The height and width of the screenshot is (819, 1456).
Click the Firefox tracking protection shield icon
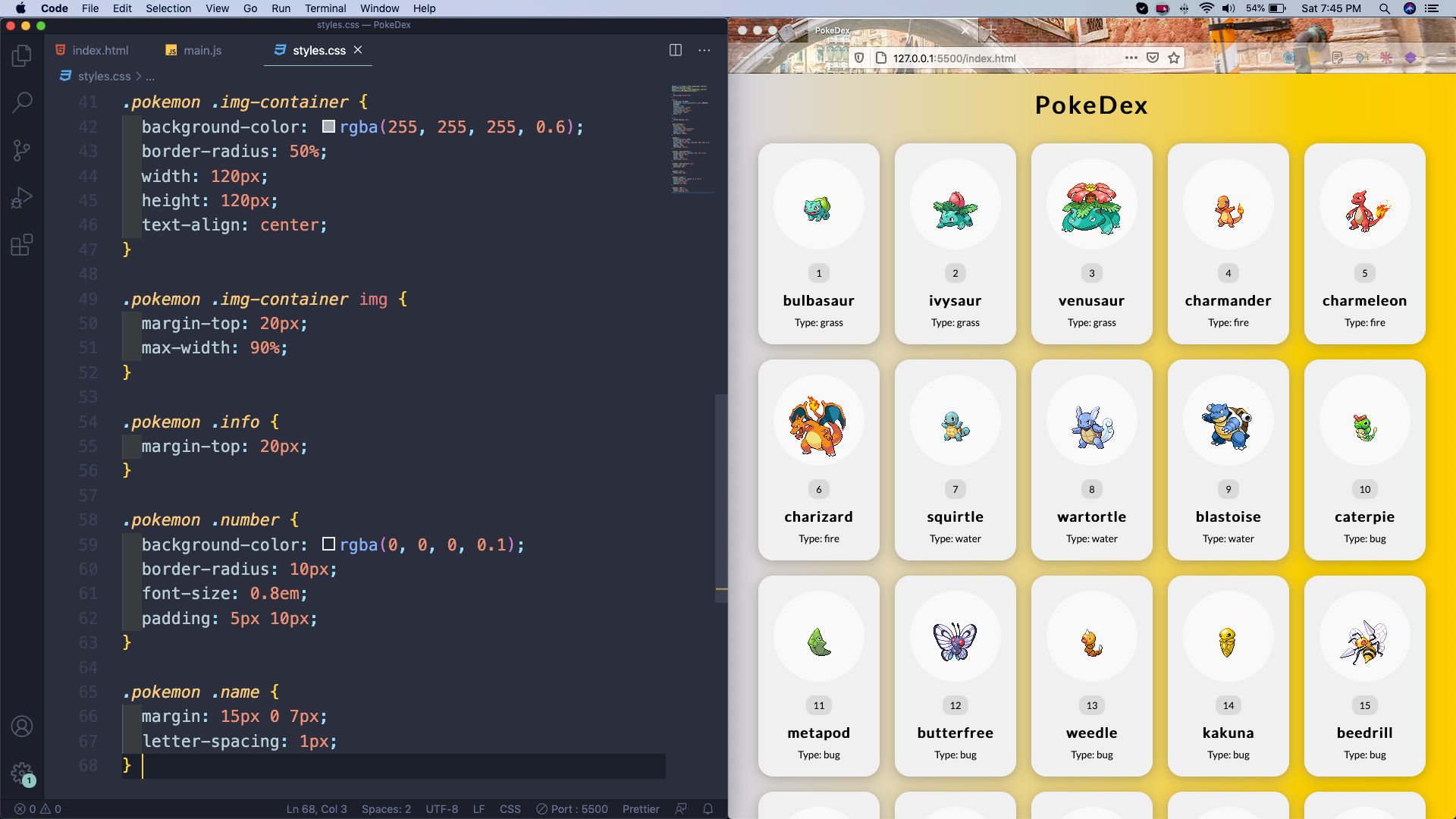859,58
